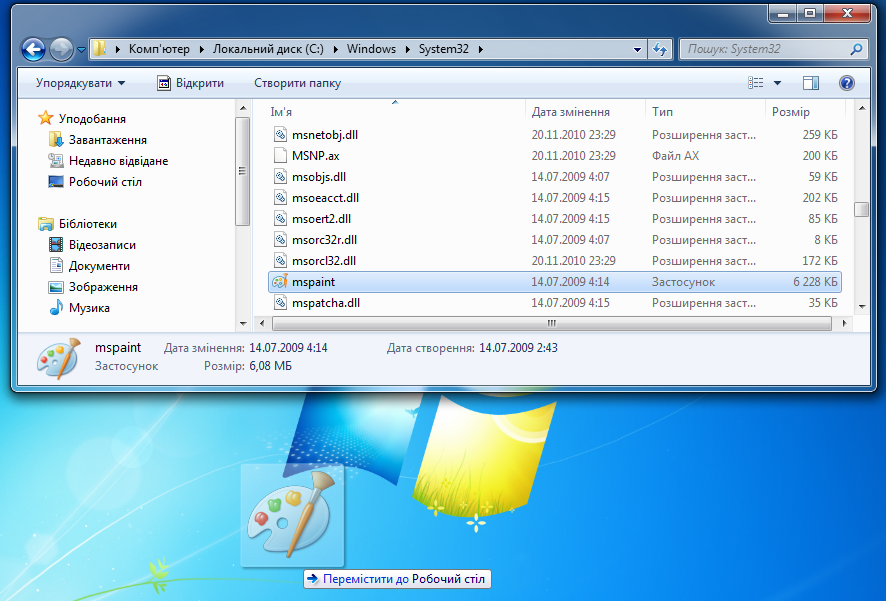
Task: Open address bar history dropdown
Action: tap(637, 50)
